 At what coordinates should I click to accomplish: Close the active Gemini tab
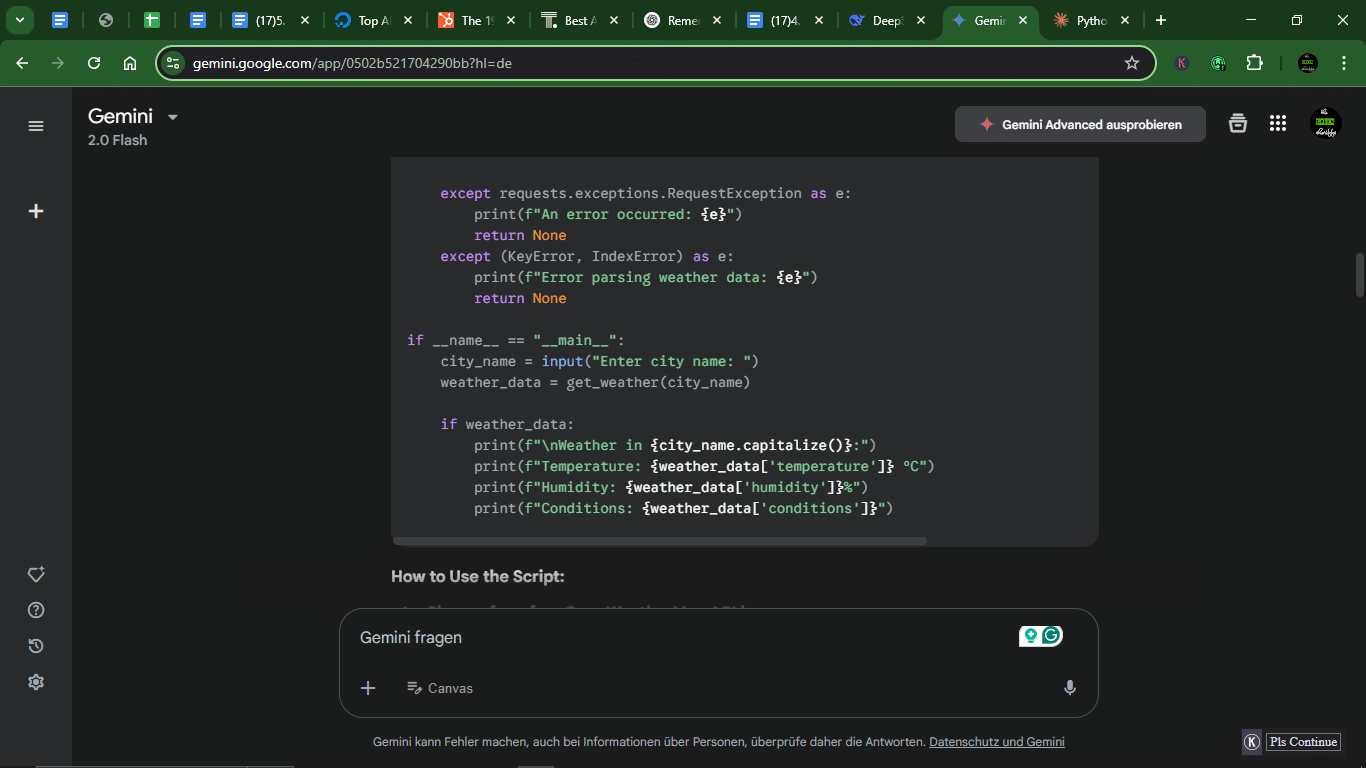point(1022,20)
